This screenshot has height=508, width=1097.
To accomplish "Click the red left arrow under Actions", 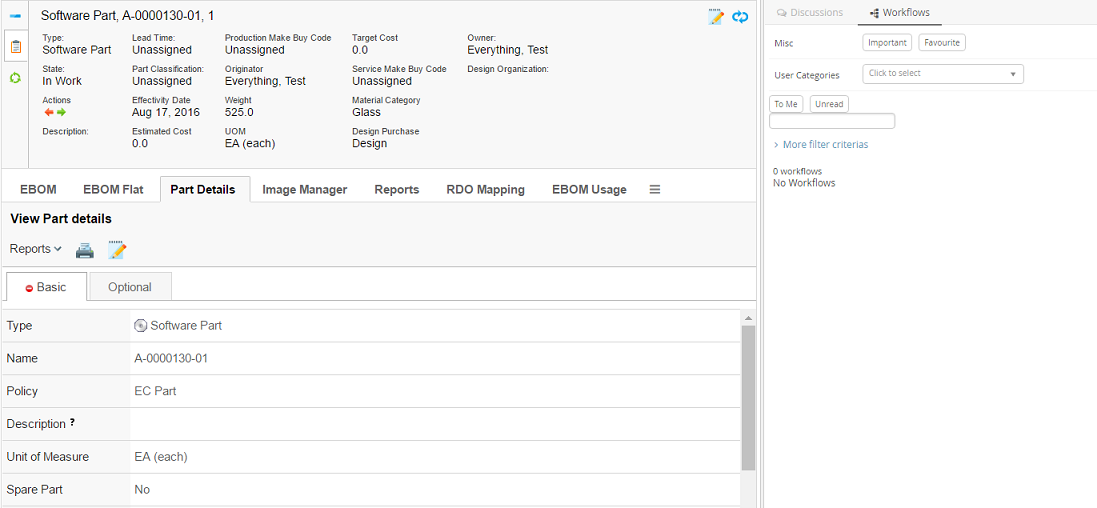I will click(48, 113).
